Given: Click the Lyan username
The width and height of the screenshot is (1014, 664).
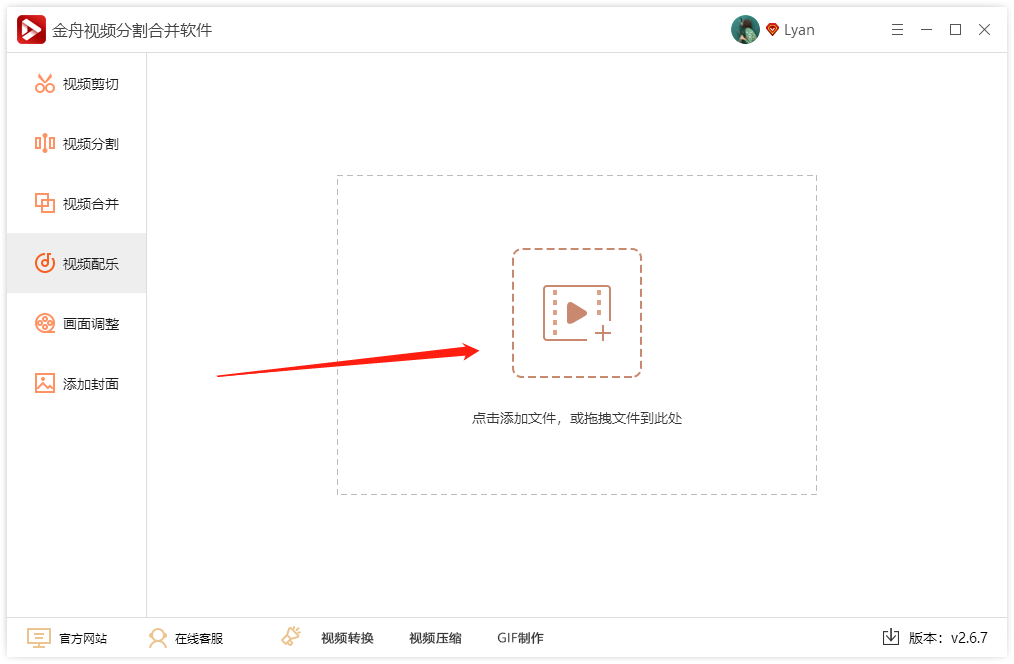Looking at the screenshot, I should point(799,30).
